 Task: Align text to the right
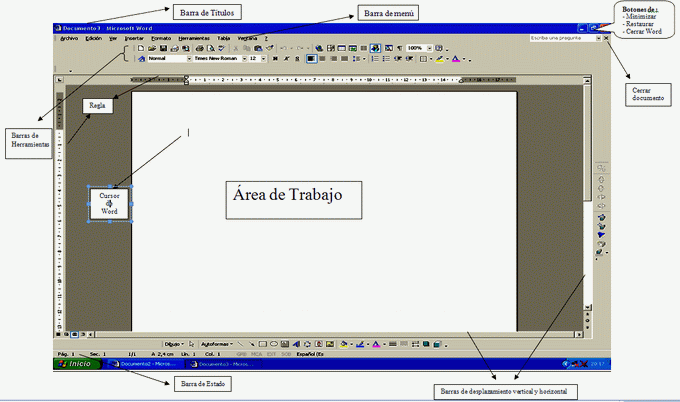(x=333, y=59)
